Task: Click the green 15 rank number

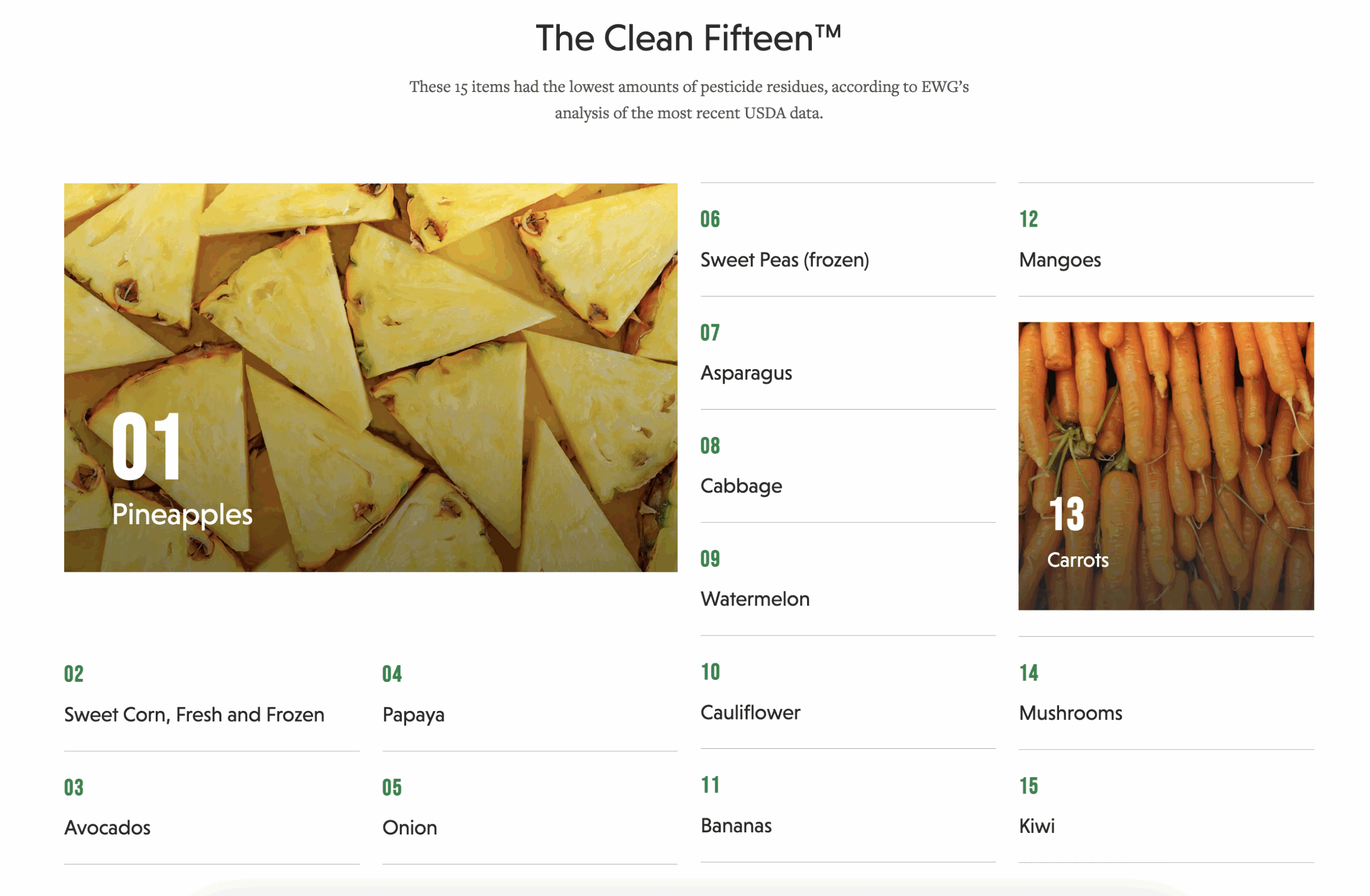Action: (1028, 786)
